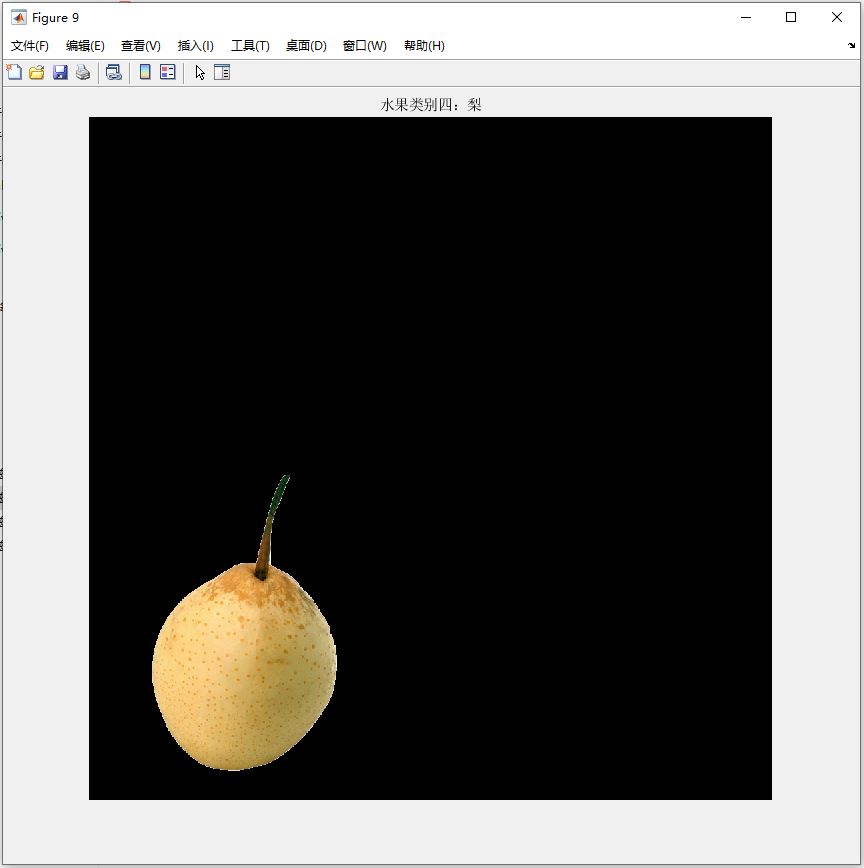Insert a legend via the toolbar icon

(168, 72)
